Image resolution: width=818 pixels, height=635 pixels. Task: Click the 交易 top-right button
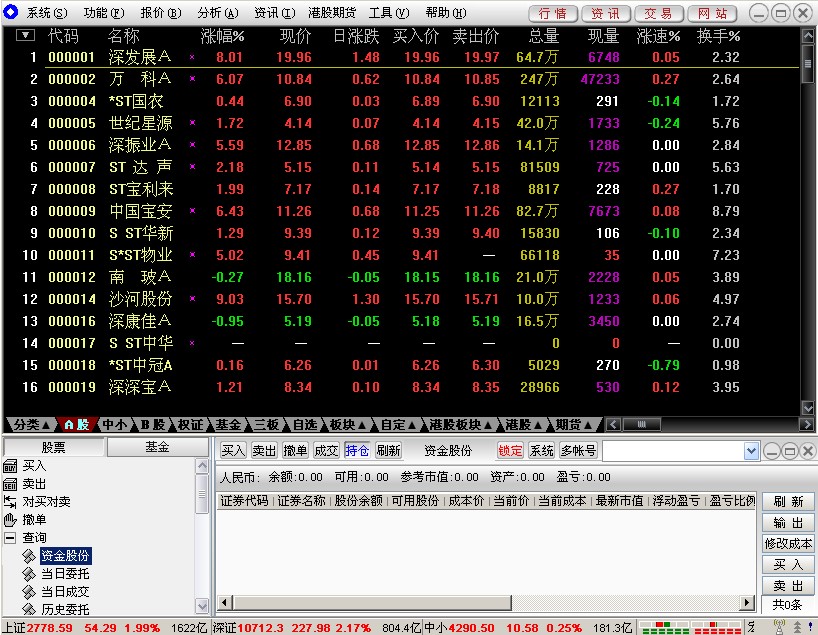[658, 14]
